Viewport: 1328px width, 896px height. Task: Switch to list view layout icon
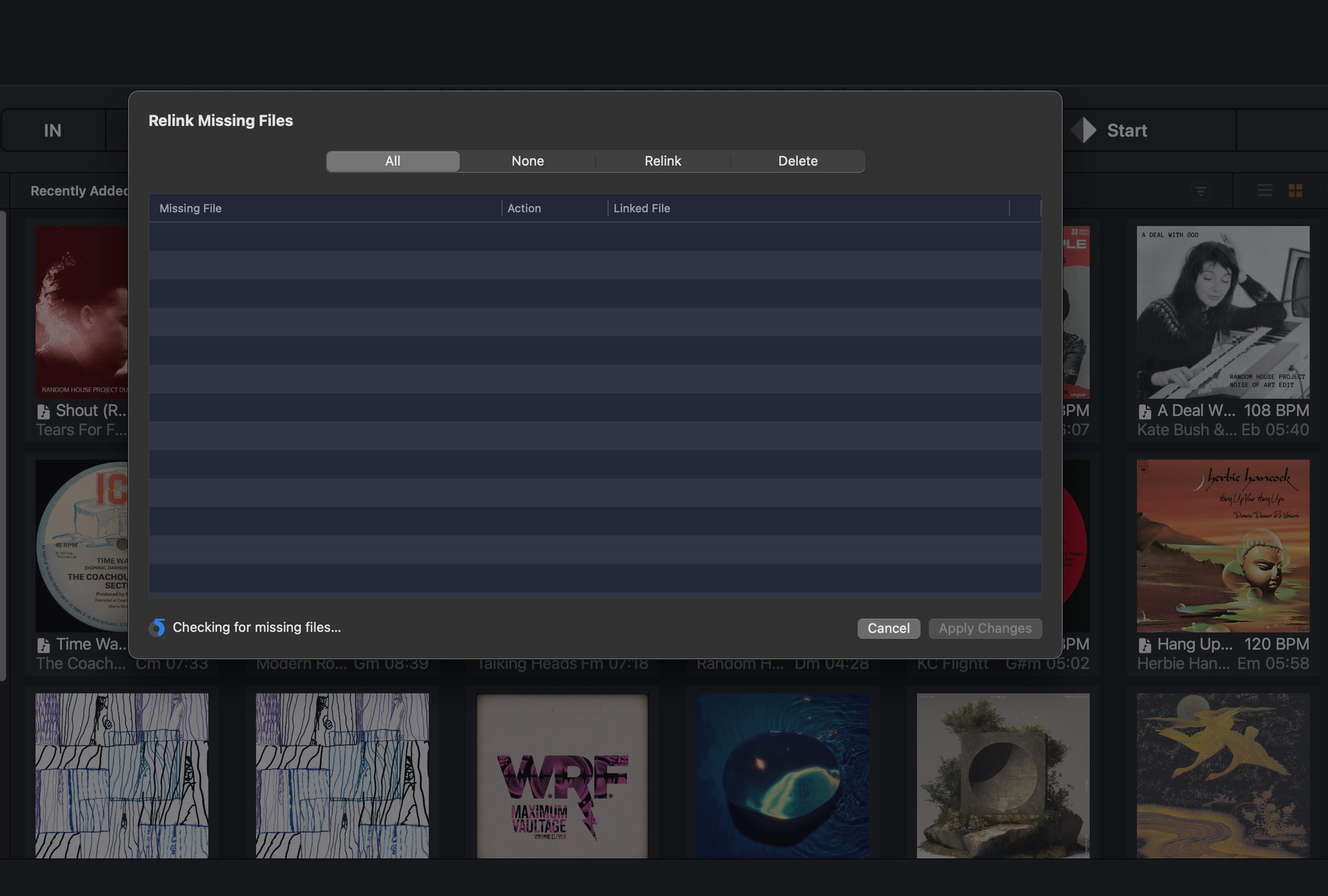[x=1264, y=190]
